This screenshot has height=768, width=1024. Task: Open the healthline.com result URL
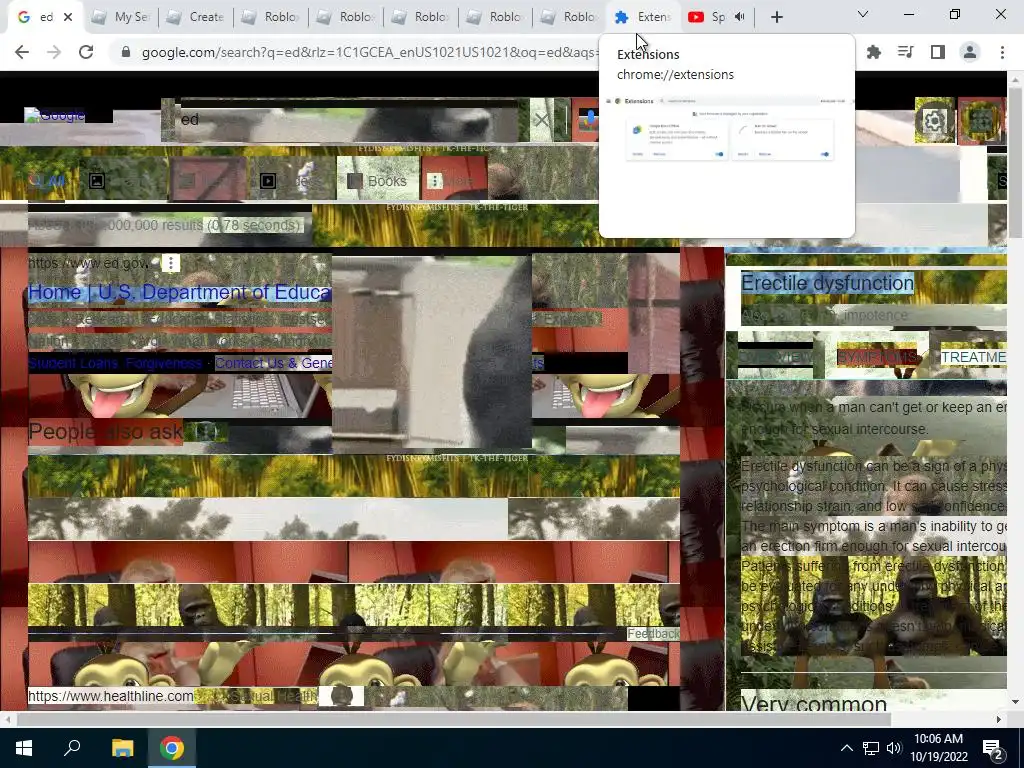click(x=110, y=696)
